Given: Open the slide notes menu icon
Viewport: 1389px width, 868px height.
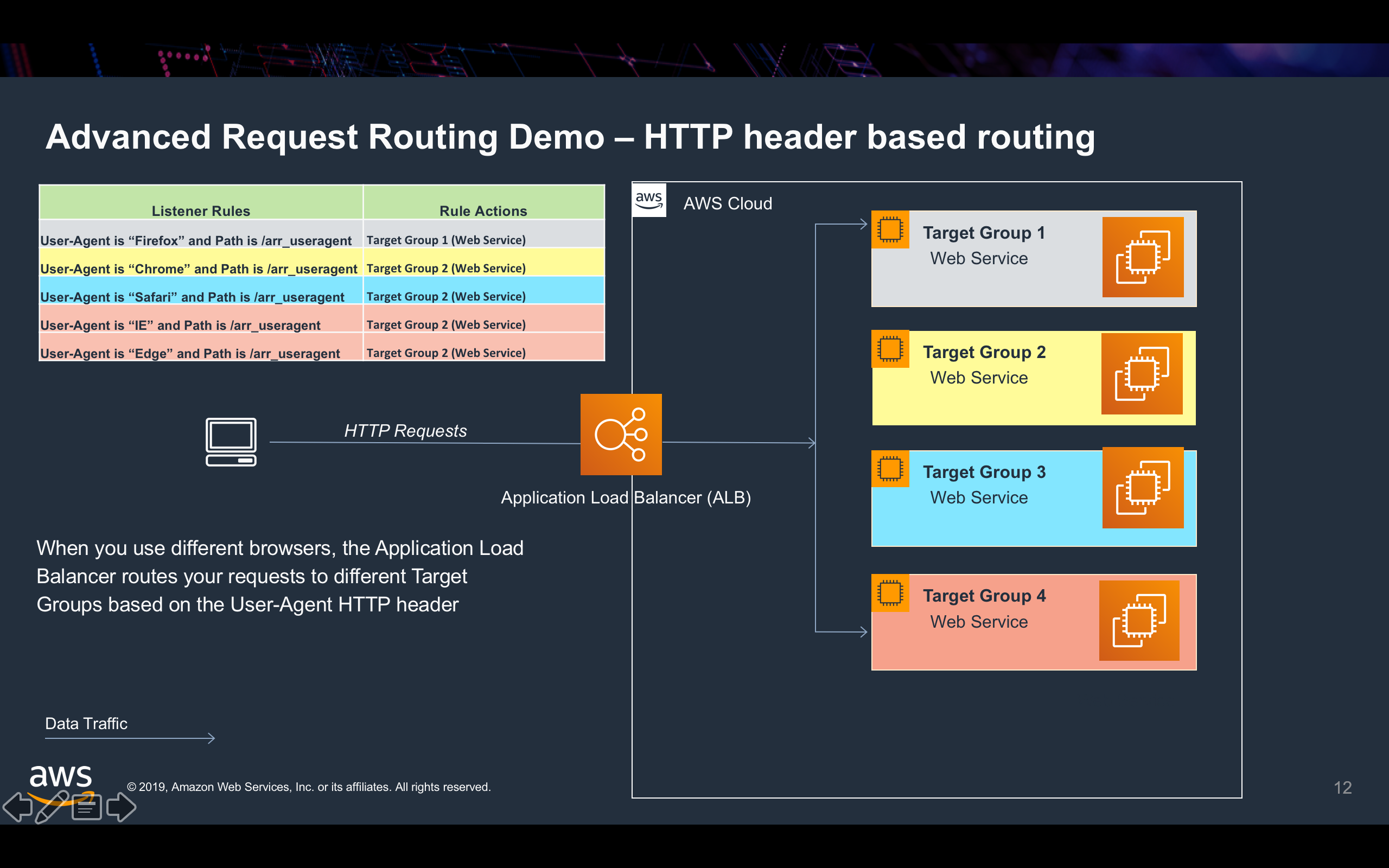Looking at the screenshot, I should [x=87, y=807].
